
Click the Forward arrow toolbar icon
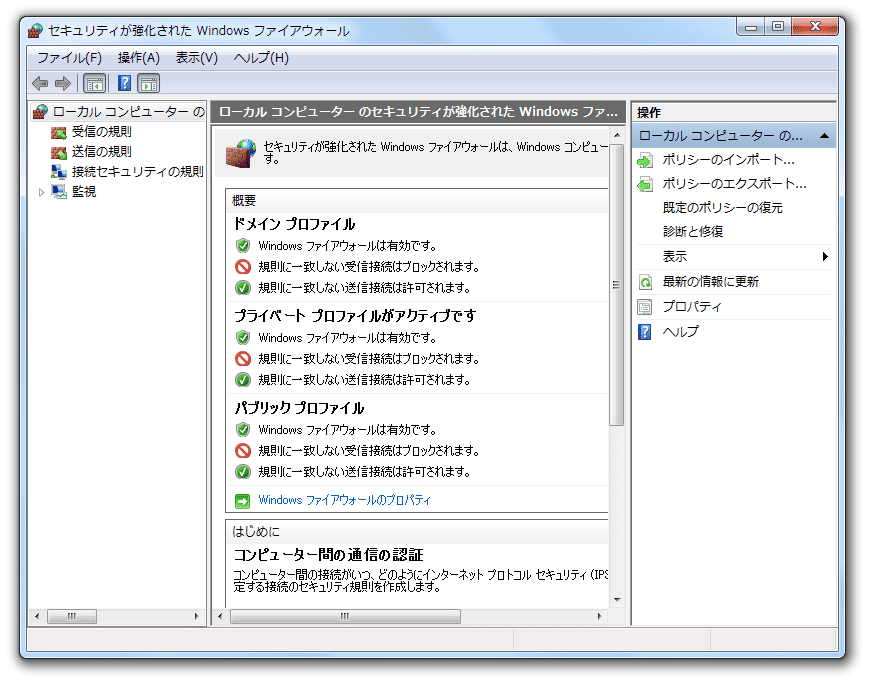point(63,84)
